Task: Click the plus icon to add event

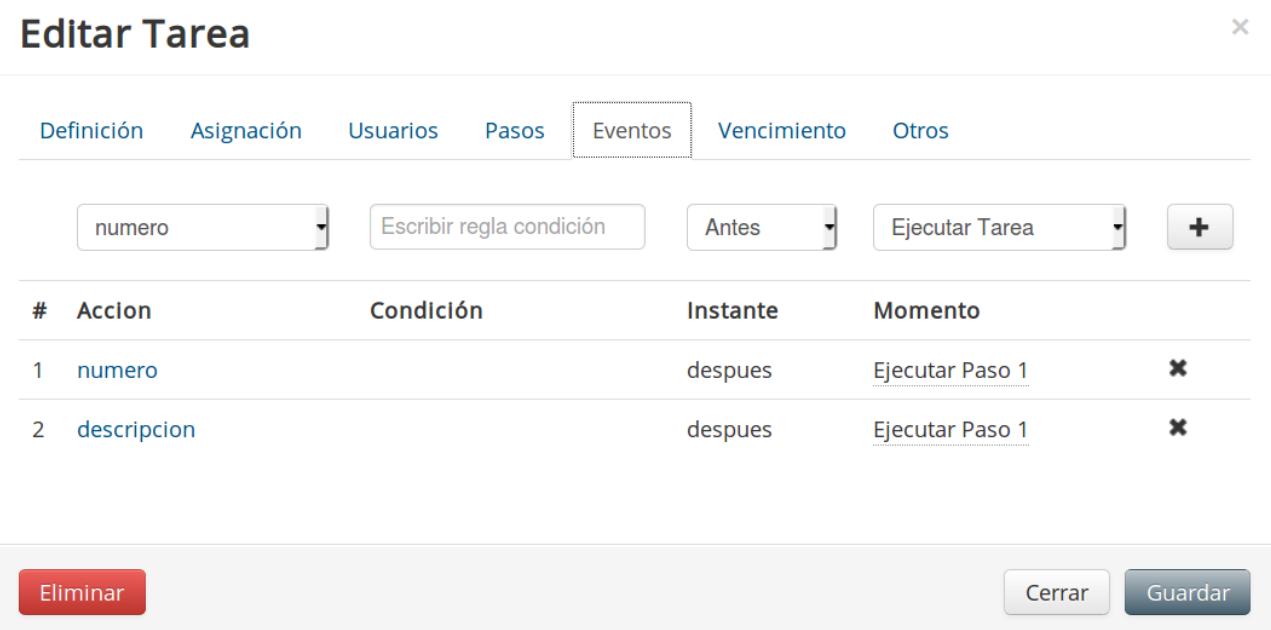Action: pos(1199,227)
